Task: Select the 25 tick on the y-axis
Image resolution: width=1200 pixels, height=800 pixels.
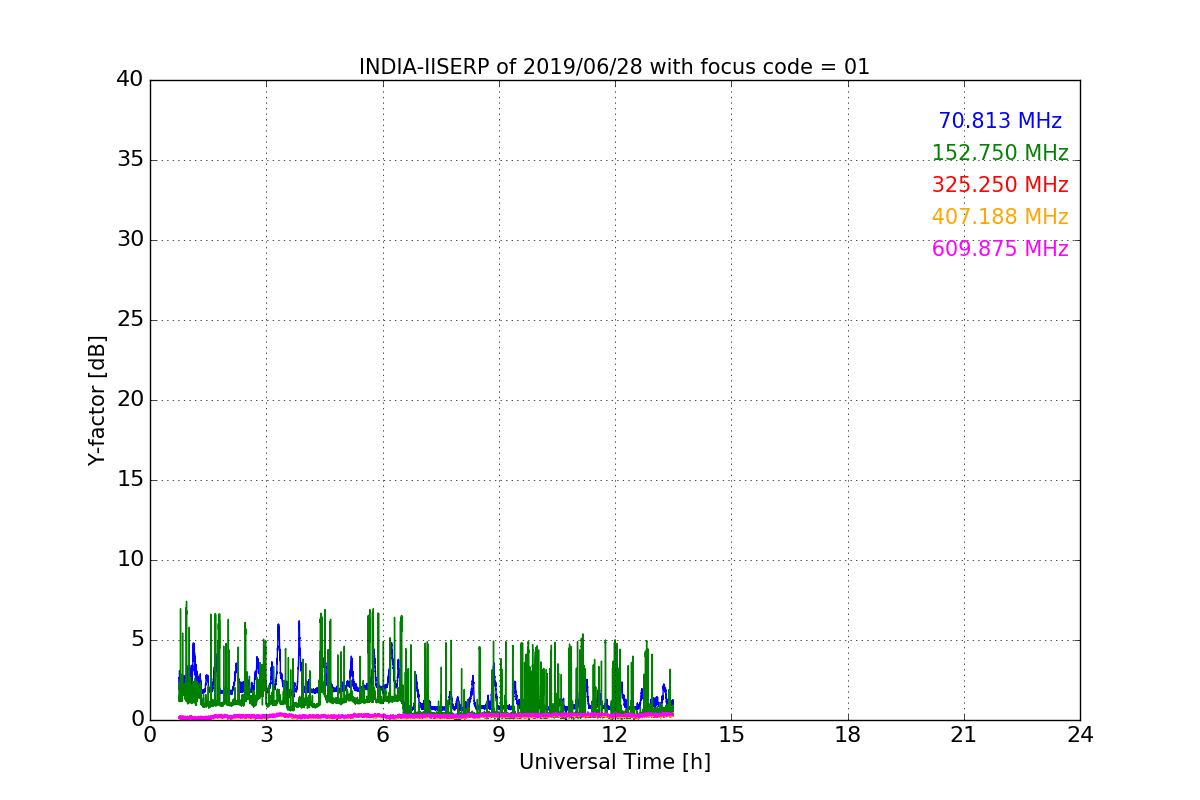Action: point(130,320)
